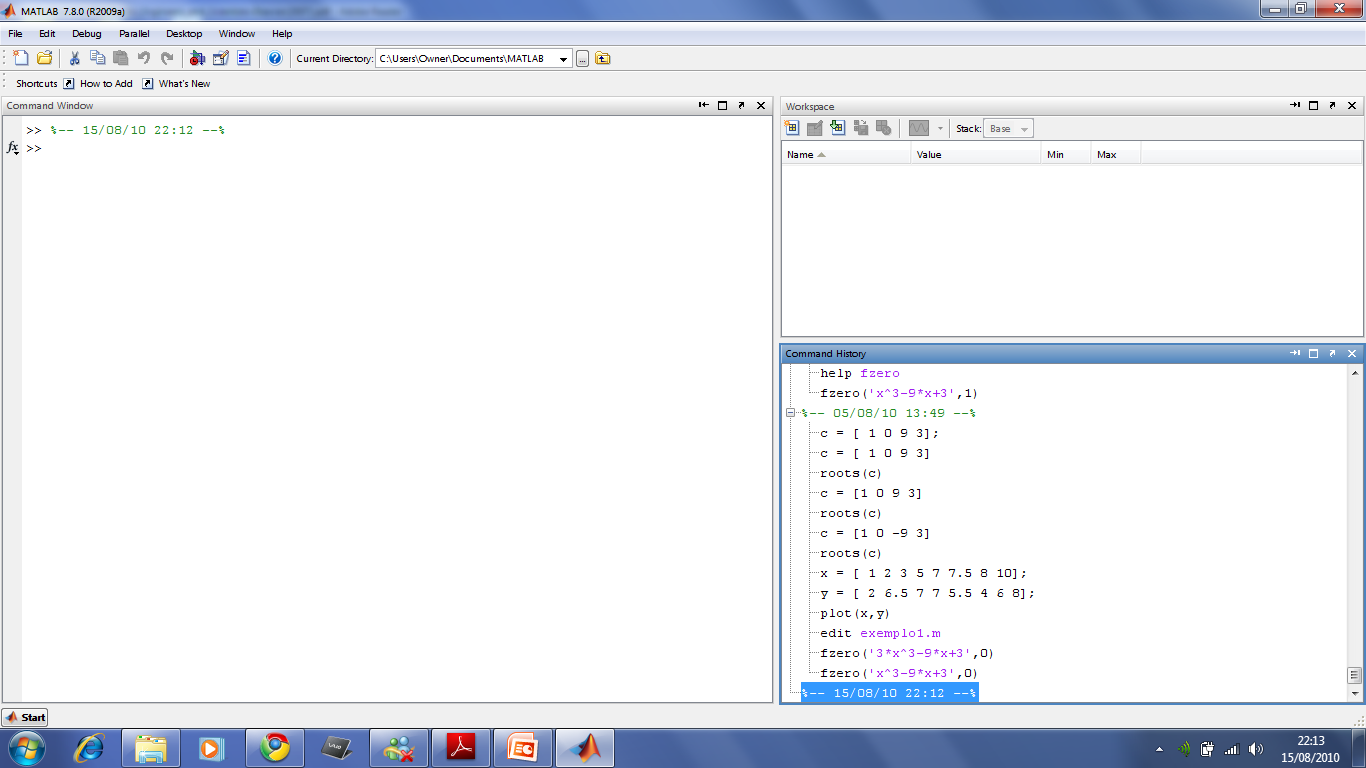Click Delete variable icon in Workspace
The height and width of the screenshot is (768, 1366).
pyautogui.click(x=884, y=128)
